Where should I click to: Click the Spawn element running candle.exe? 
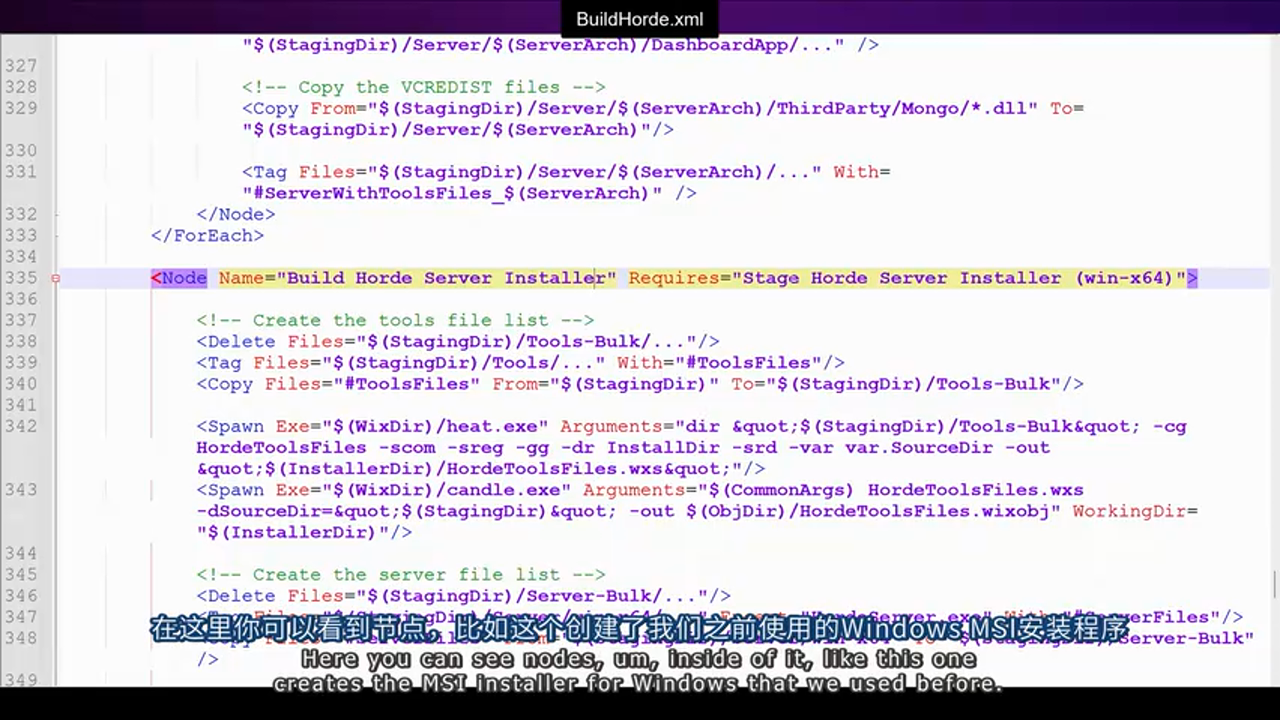(500, 490)
